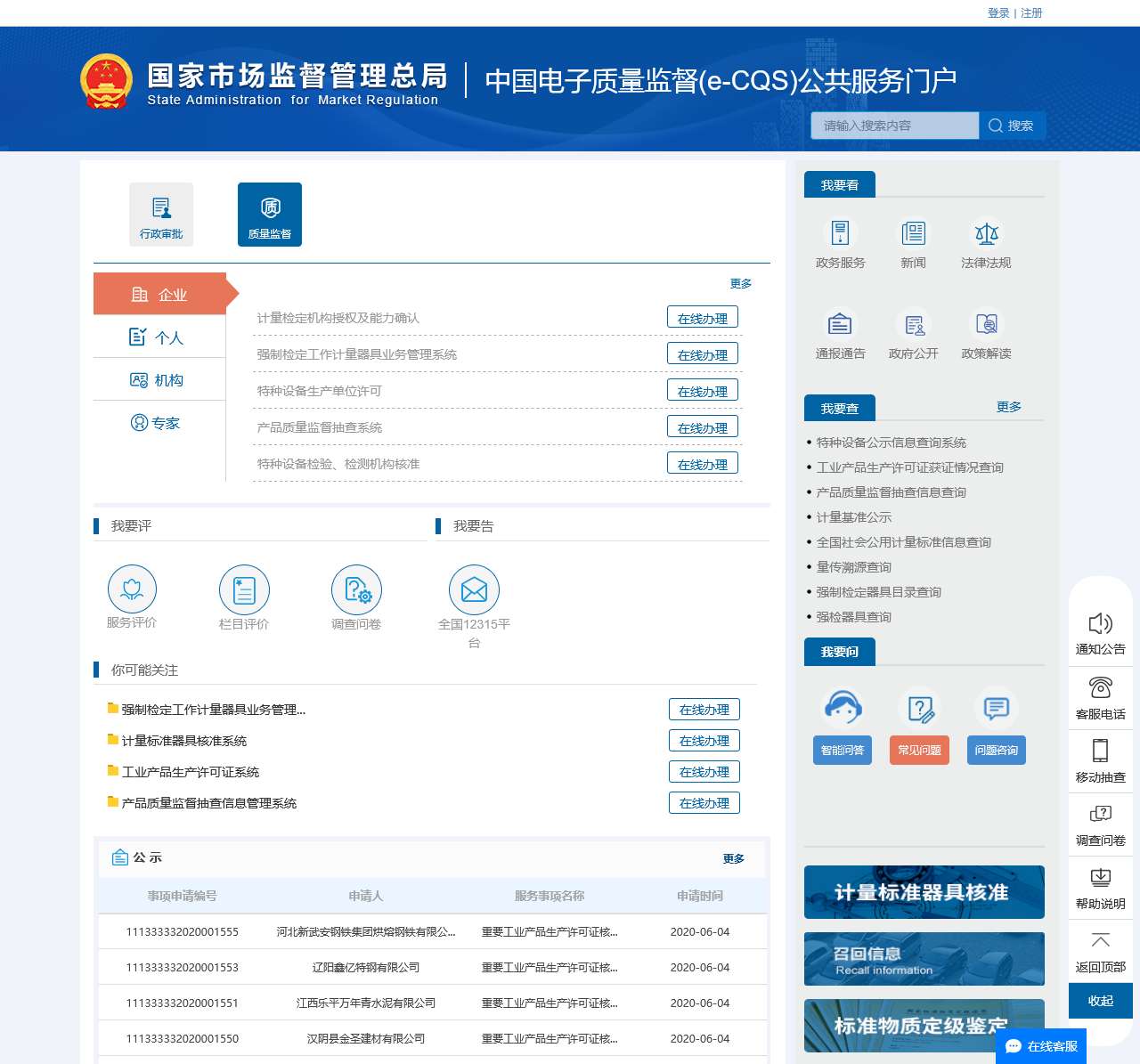Open 强检器具查询 link
This screenshot has height=1064, width=1140.
click(854, 617)
